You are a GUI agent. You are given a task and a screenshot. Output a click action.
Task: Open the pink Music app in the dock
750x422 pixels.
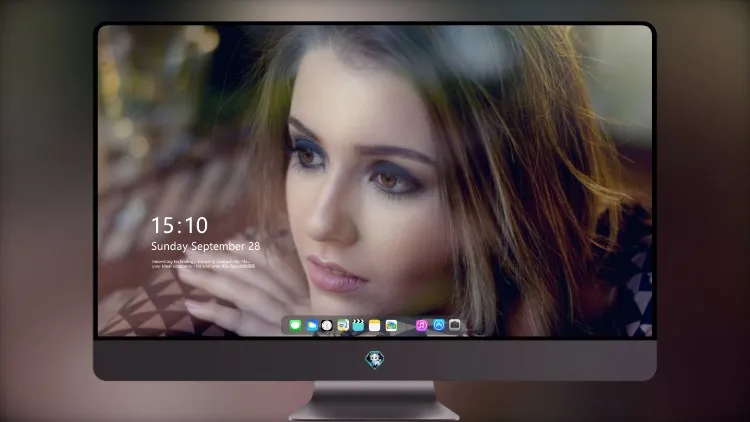point(421,325)
